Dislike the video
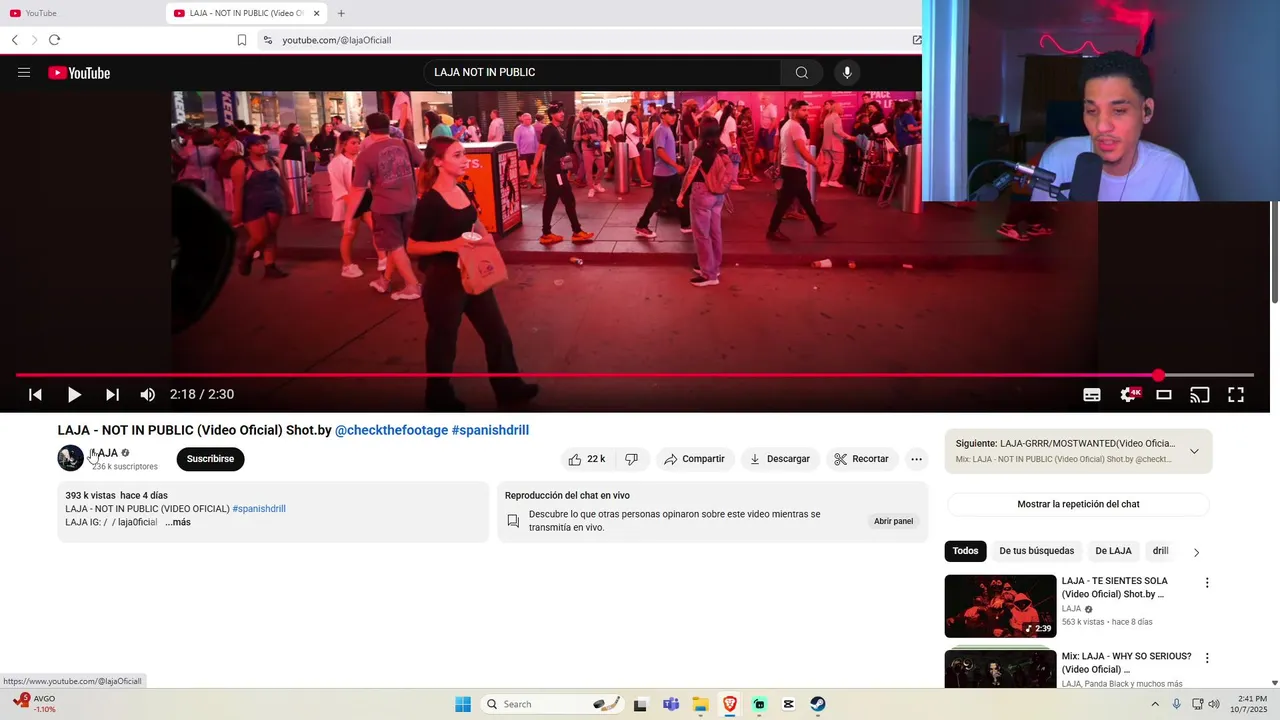This screenshot has height=720, width=1280. pyautogui.click(x=631, y=459)
